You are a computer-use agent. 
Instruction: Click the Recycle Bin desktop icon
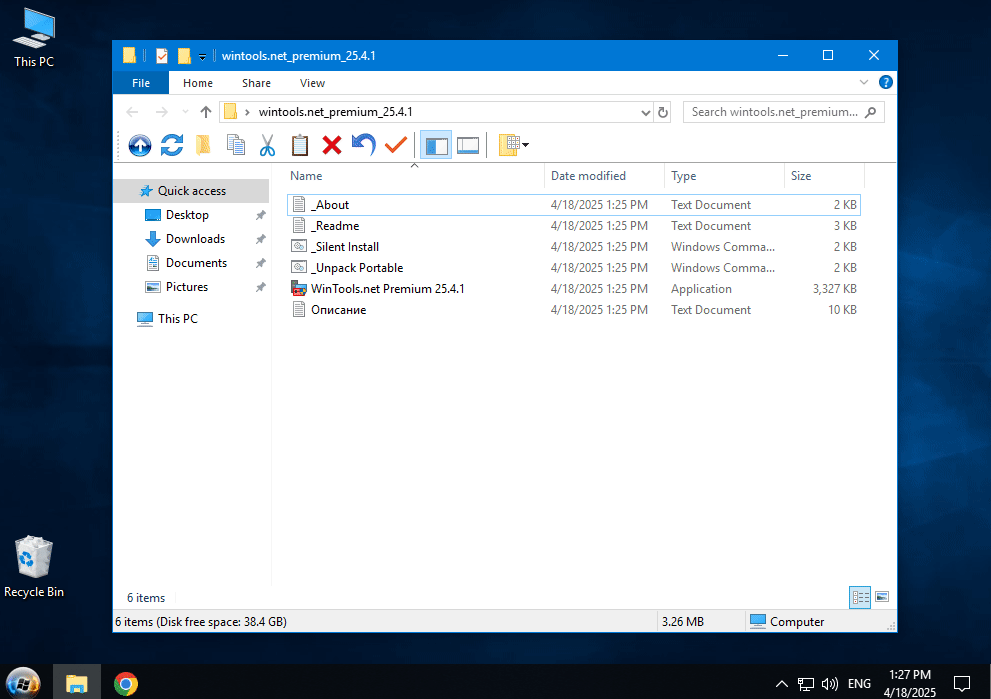pyautogui.click(x=34, y=567)
